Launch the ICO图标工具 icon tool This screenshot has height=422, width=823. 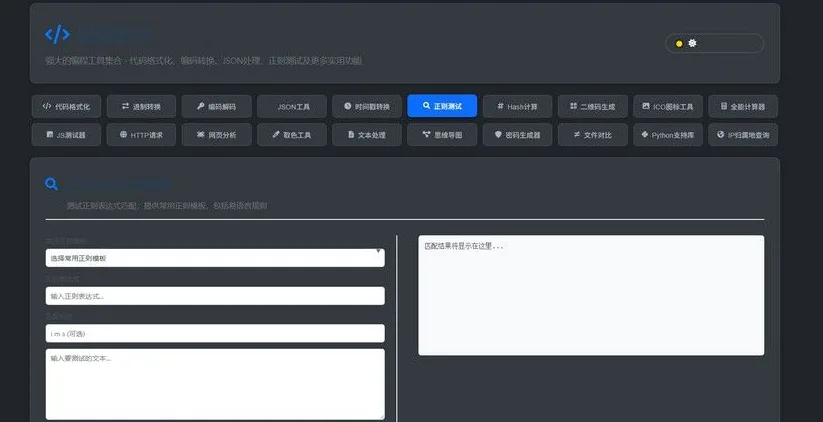point(667,106)
